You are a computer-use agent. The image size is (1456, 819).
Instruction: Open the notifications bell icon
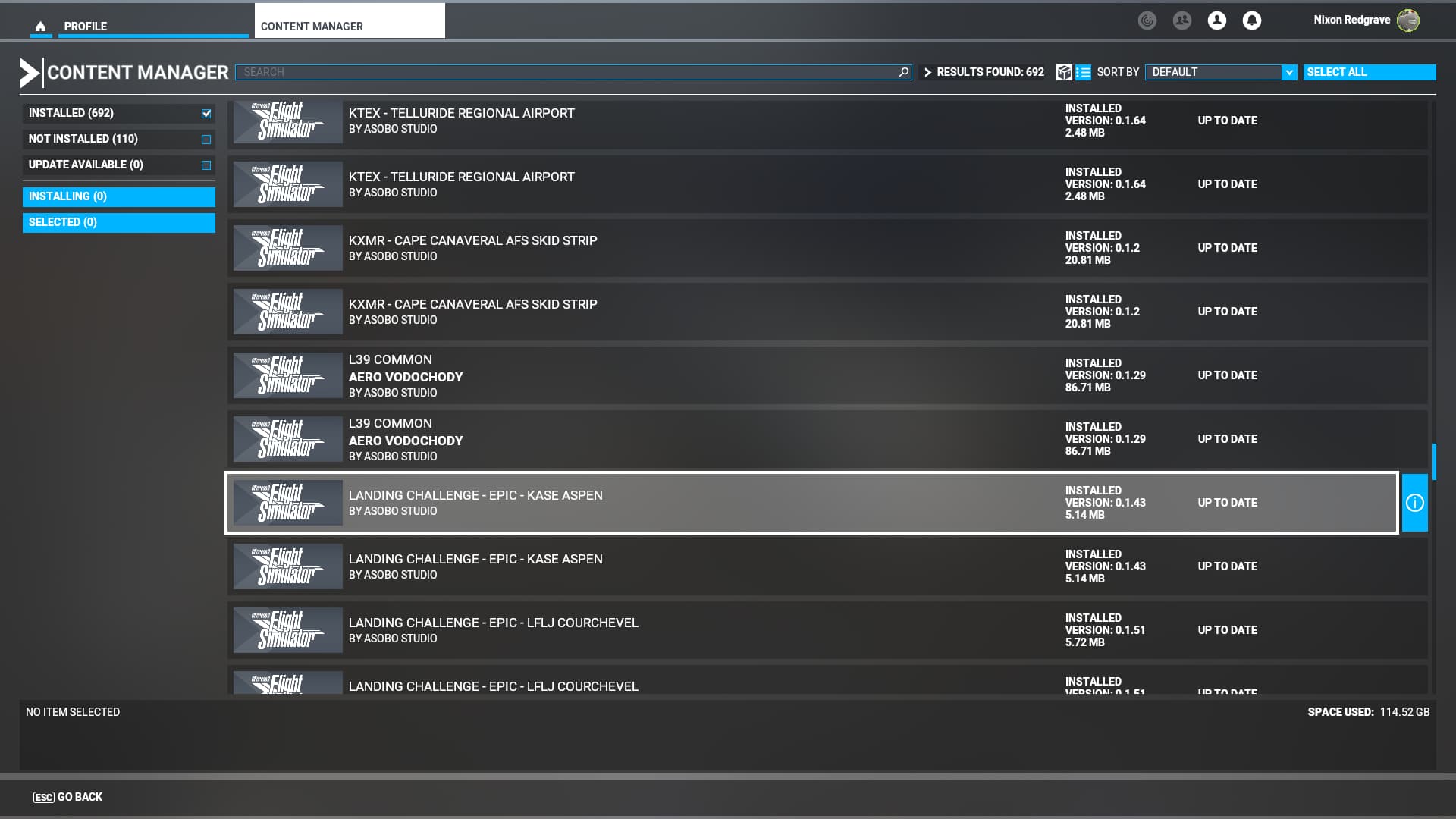point(1251,20)
